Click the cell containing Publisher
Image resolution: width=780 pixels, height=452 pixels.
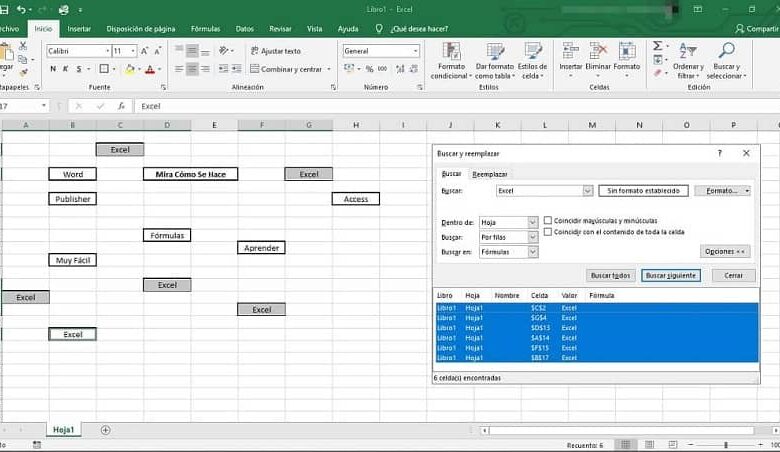pos(73,199)
